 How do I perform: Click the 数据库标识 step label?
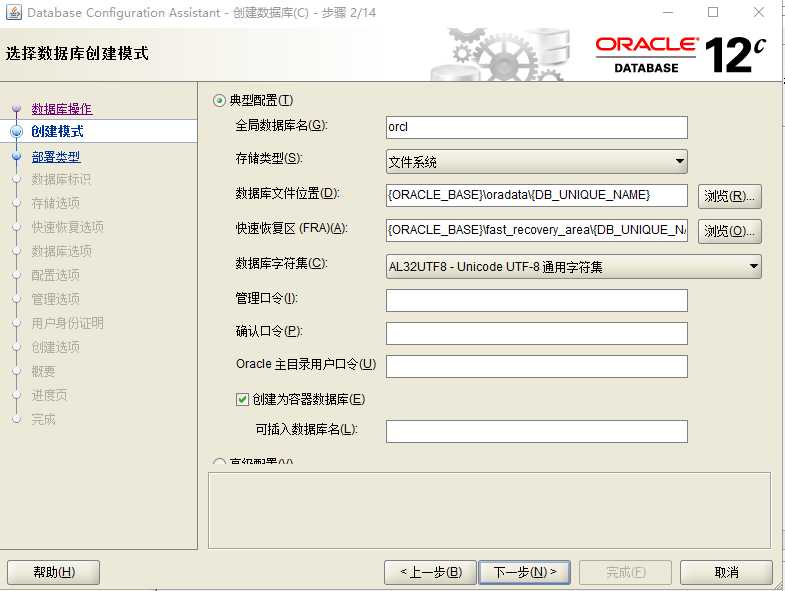61,179
